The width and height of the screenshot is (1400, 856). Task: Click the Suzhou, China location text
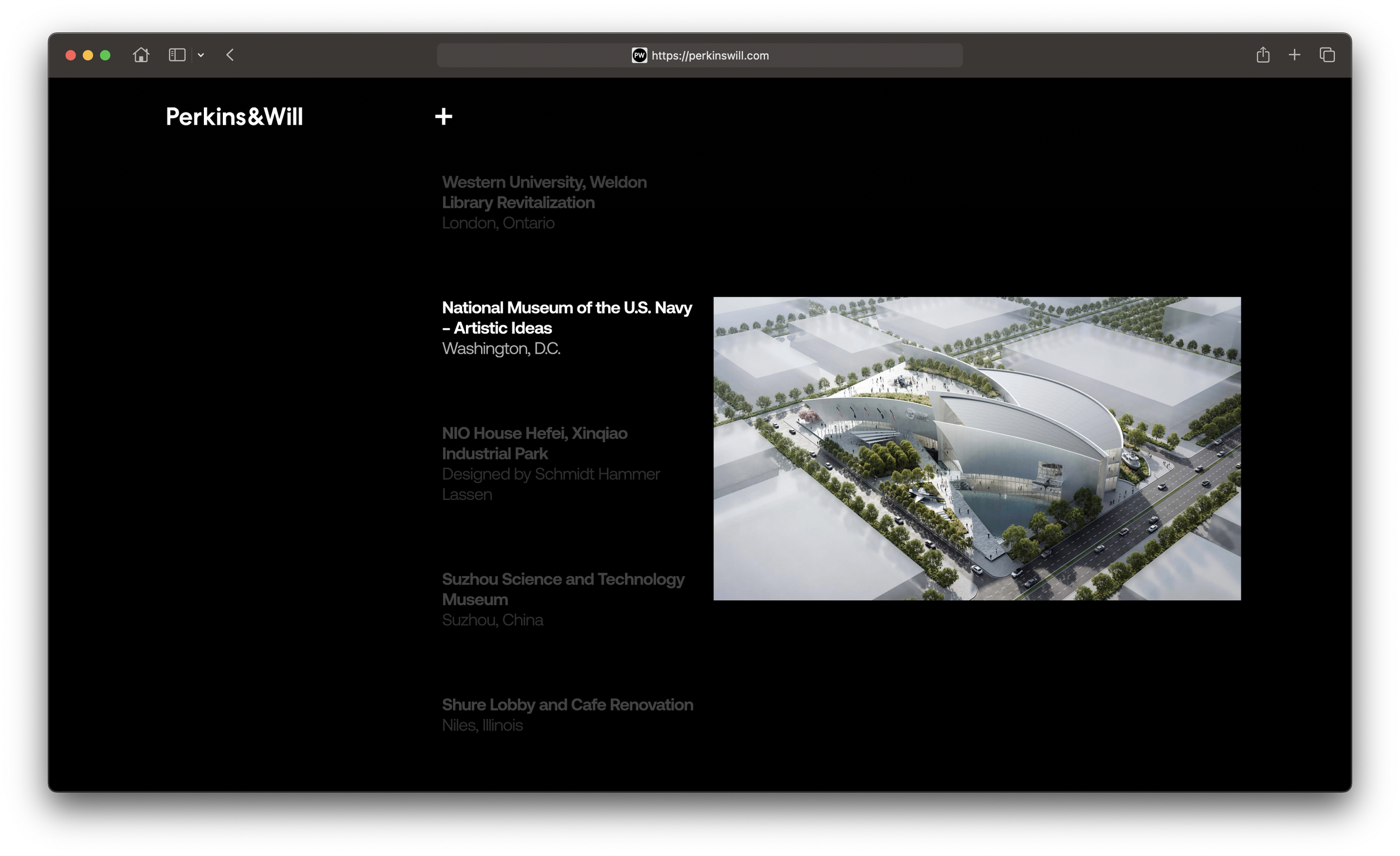493,620
